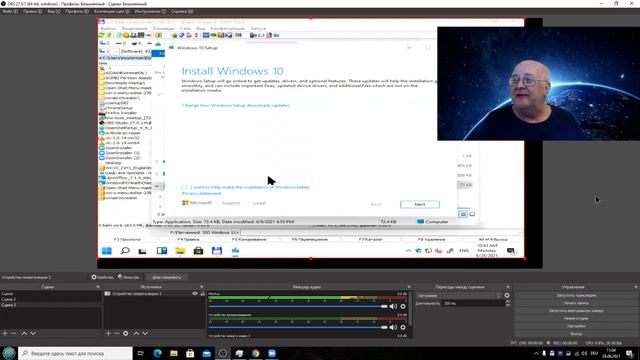Select the Устройство захвата видео 3 source row

click(154, 293)
